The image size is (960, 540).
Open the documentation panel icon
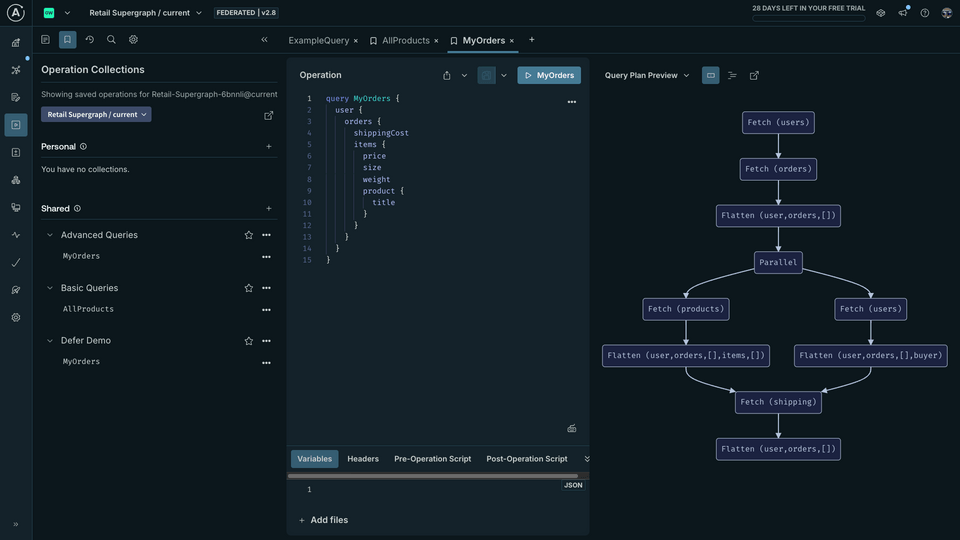click(x=45, y=39)
